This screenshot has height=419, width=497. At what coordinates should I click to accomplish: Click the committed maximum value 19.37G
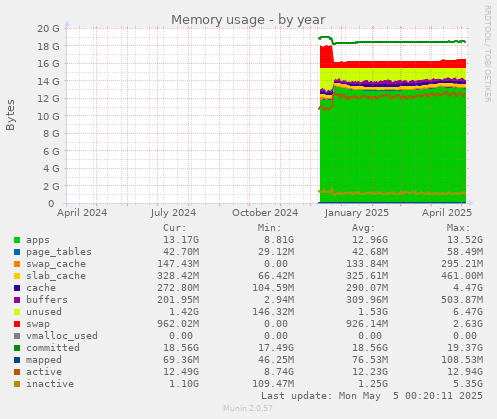point(465,348)
